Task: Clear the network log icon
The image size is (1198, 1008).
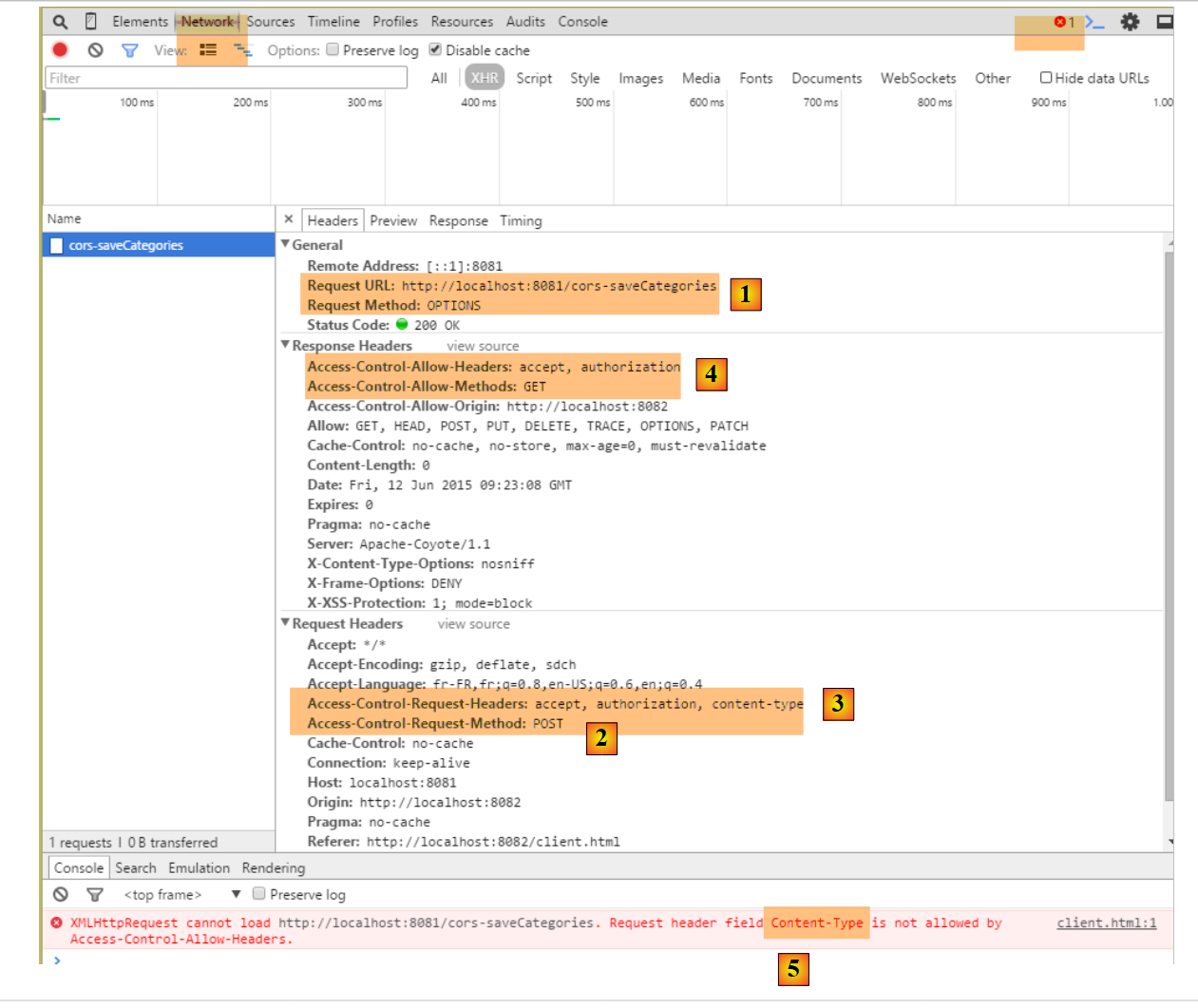Action: [x=95, y=50]
